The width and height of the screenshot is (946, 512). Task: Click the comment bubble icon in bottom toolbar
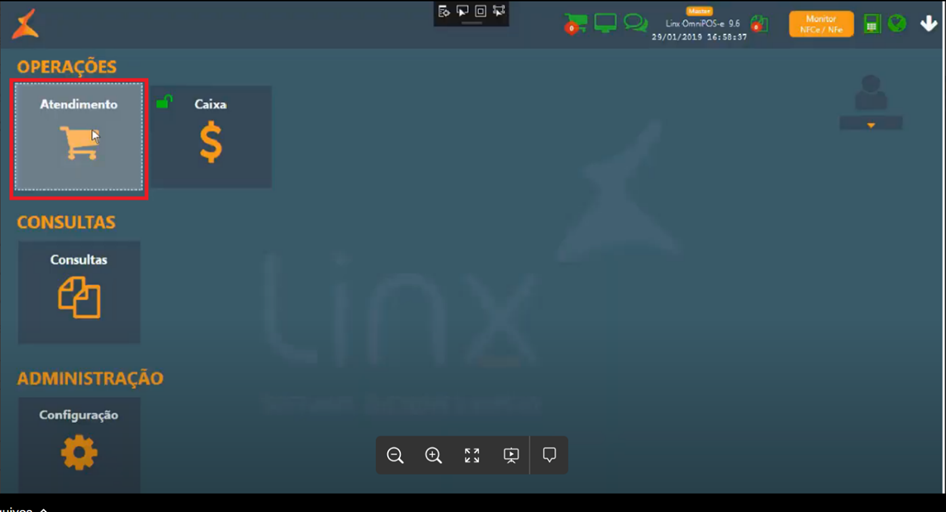point(549,455)
